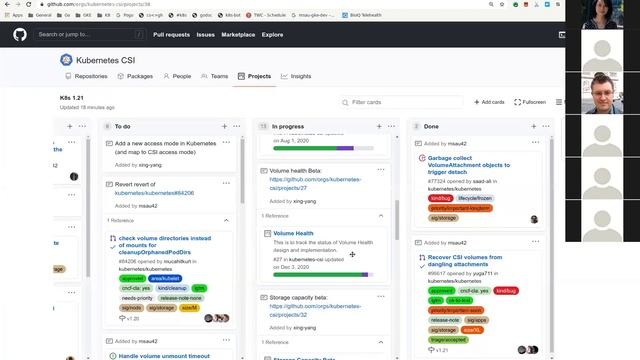Open projects/32 URL in Storage capacity card

315,311
